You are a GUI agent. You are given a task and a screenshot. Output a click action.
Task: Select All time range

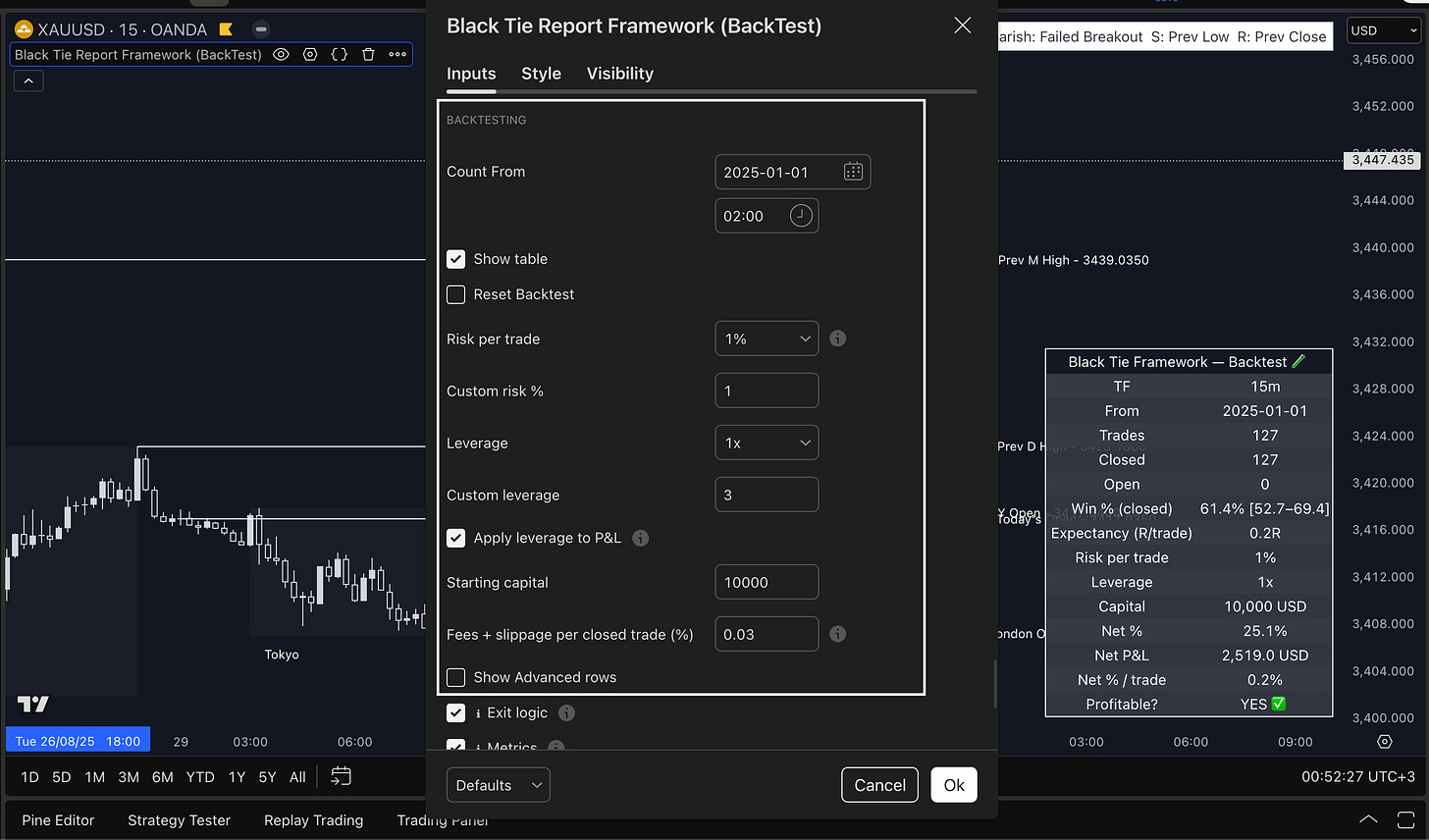click(298, 777)
